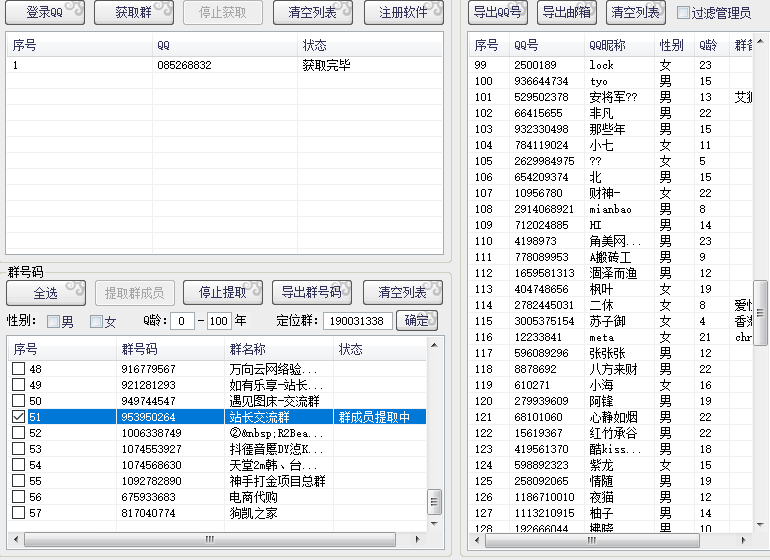This screenshot has width=770, height=560.
Task: Check the box for group row 48
Action: click(19, 368)
